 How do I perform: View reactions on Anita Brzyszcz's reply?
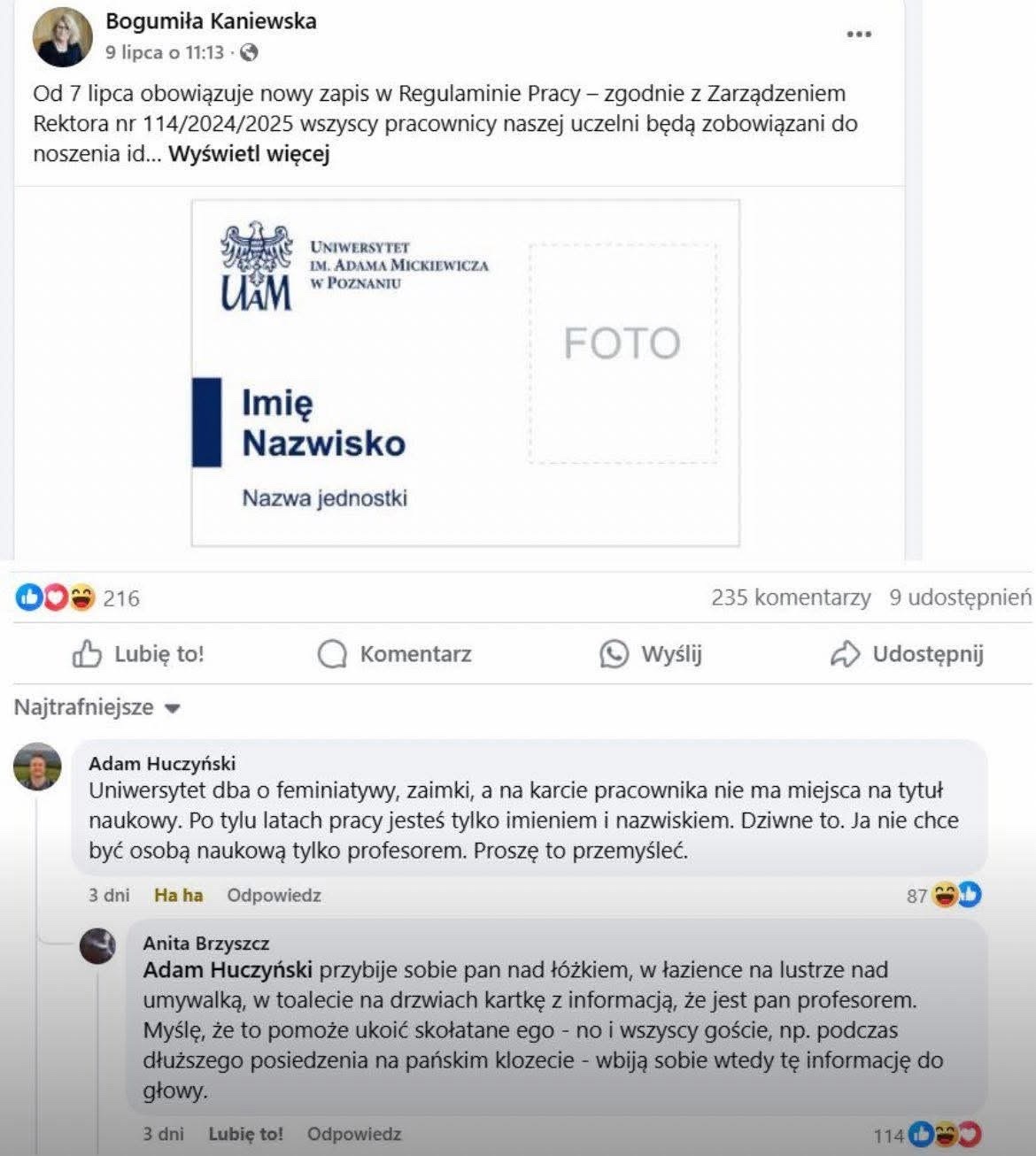tap(928, 1135)
